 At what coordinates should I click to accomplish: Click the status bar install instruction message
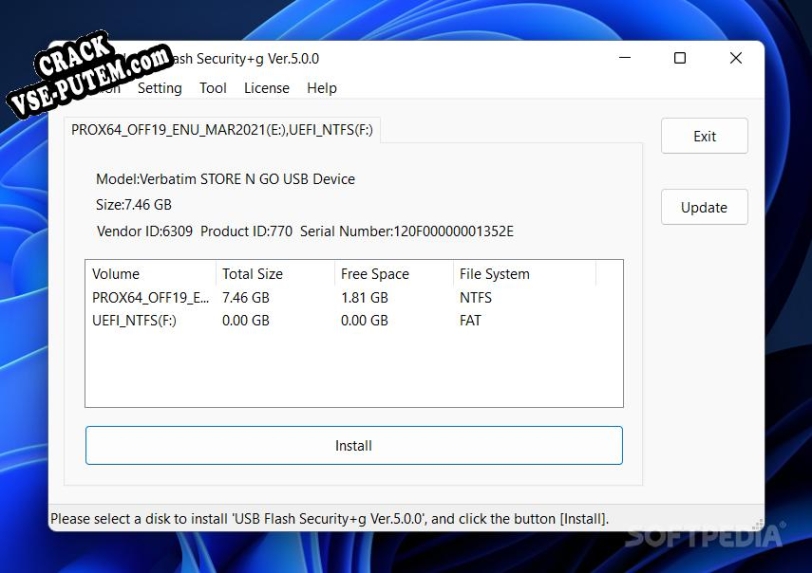click(x=329, y=519)
